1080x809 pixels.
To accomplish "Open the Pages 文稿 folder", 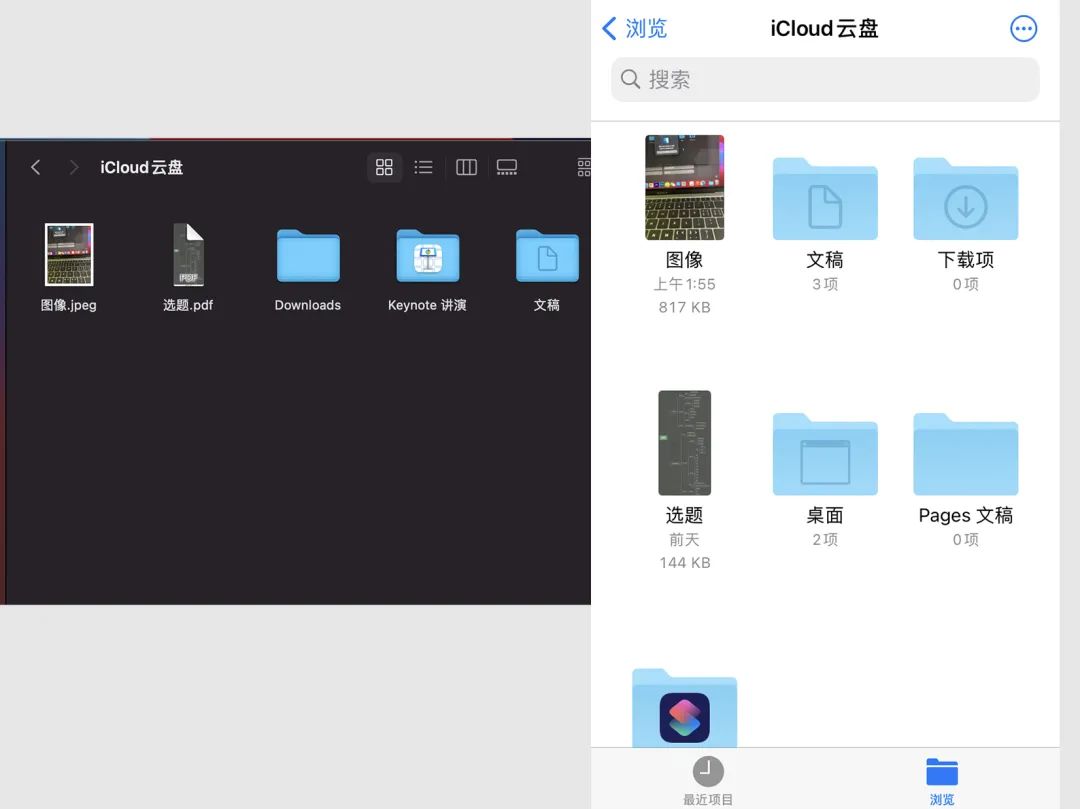I will [x=964, y=455].
